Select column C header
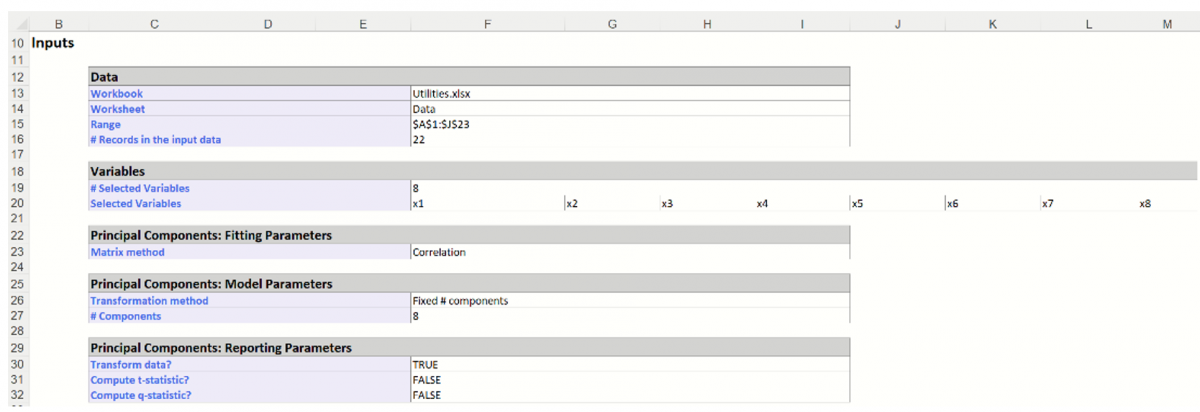This screenshot has width=1200, height=412. [x=154, y=24]
